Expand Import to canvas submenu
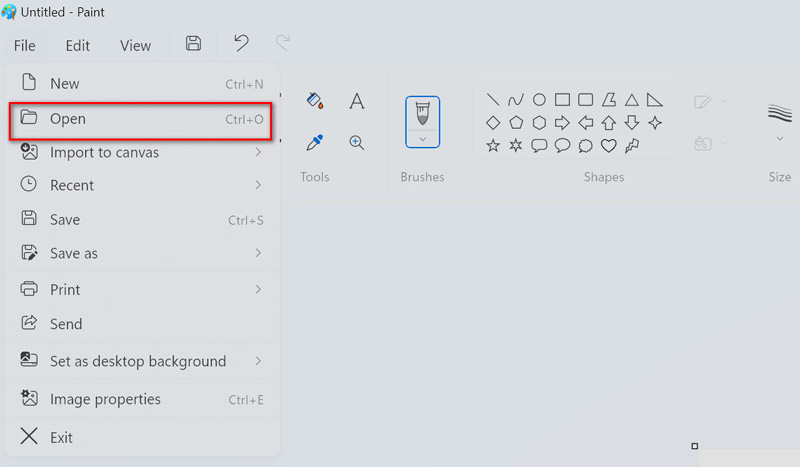800x467 pixels. (142, 152)
